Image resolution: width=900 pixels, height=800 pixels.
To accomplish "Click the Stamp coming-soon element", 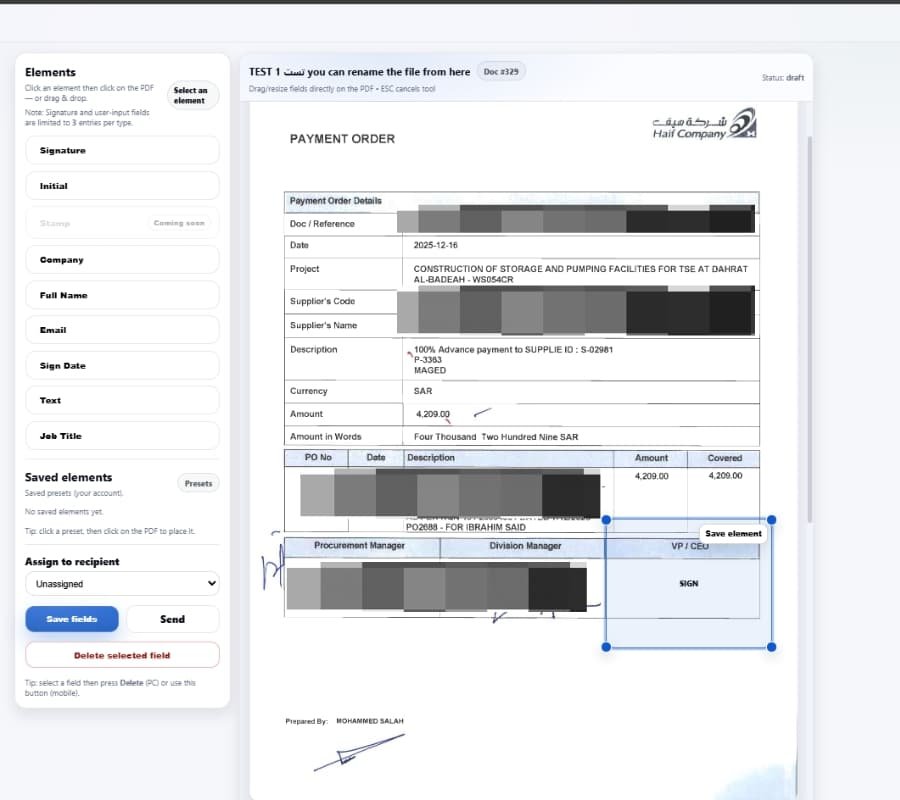I will (x=122, y=222).
